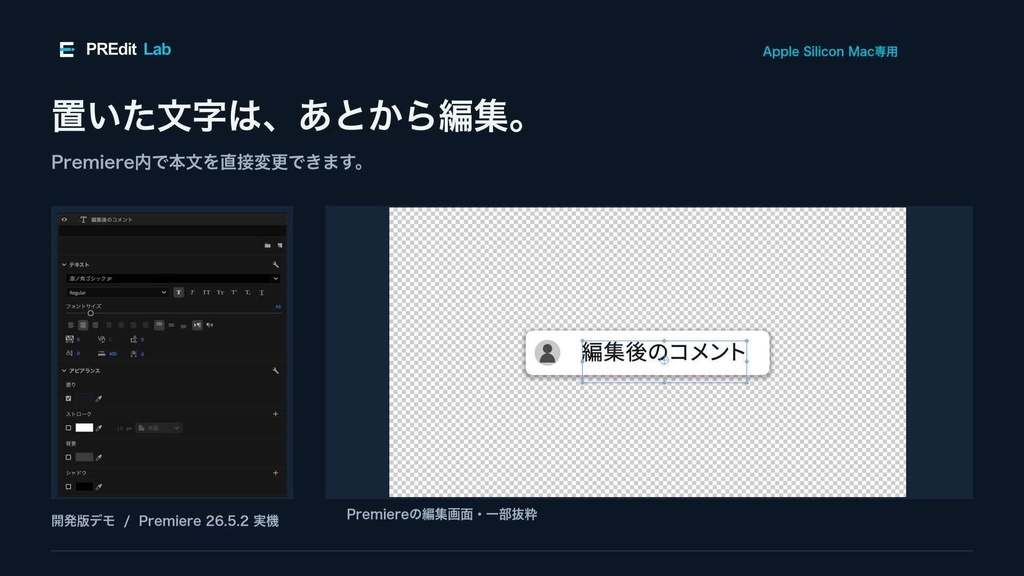The width and height of the screenshot is (1024, 576).
Task: Click the 編集後のコメント text in preview
Action: [664, 352]
